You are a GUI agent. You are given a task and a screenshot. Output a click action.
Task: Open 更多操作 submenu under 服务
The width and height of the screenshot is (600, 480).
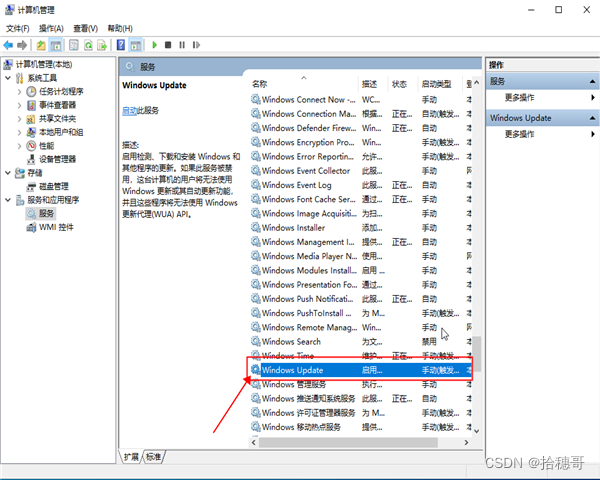coord(519,98)
